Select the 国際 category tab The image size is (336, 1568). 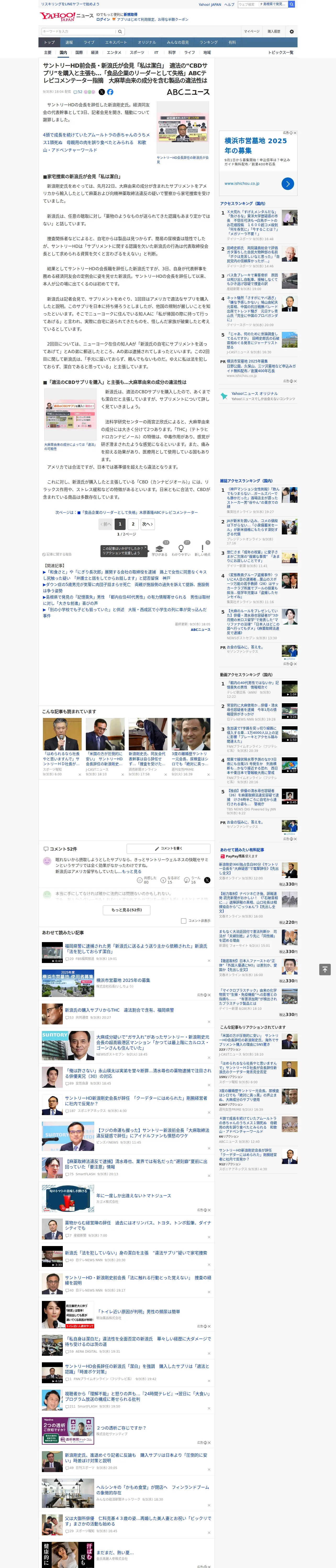[x=79, y=52]
